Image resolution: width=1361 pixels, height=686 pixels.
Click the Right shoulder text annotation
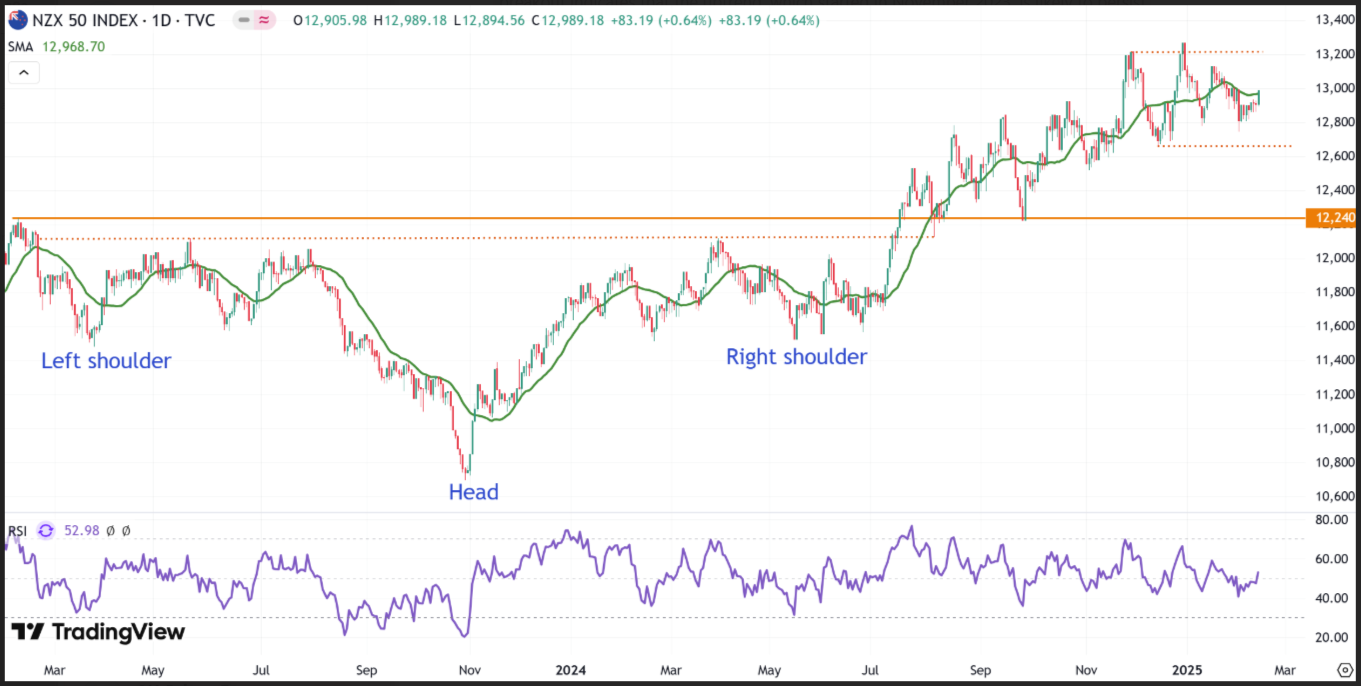(796, 357)
